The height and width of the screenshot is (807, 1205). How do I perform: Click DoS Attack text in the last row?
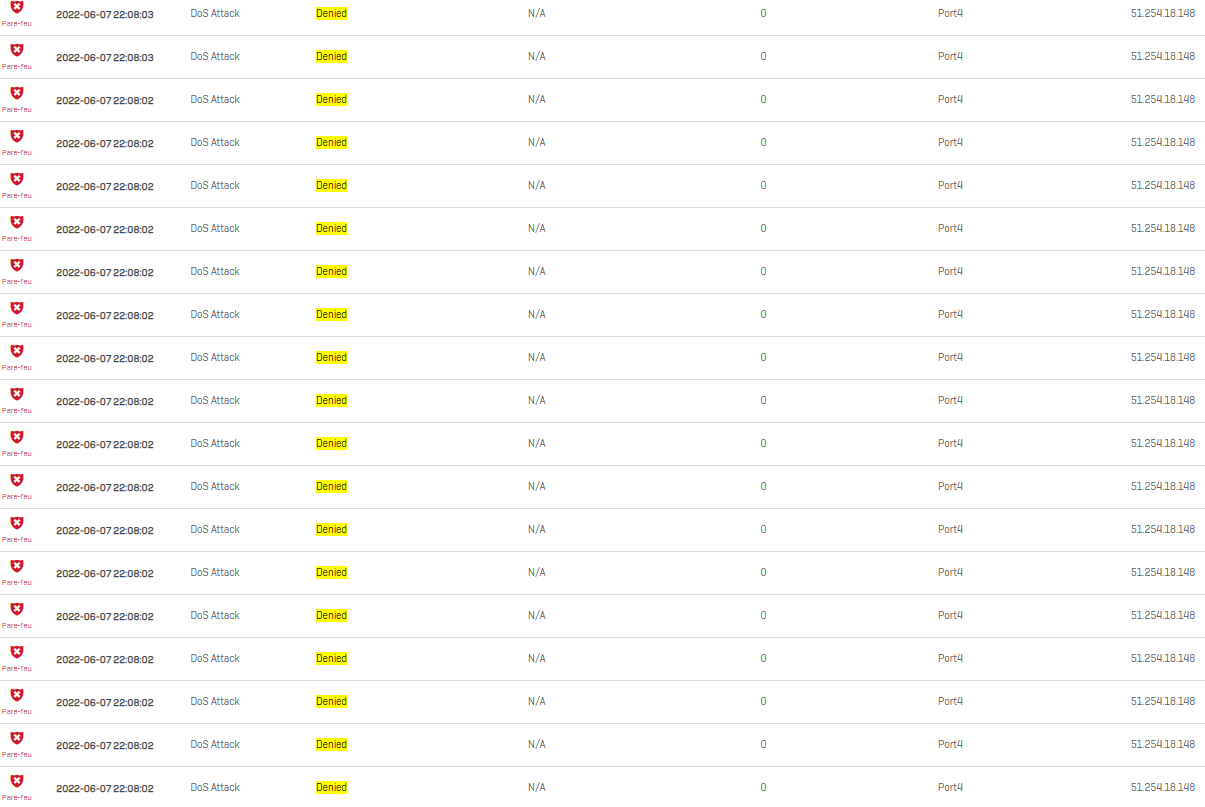pos(215,788)
